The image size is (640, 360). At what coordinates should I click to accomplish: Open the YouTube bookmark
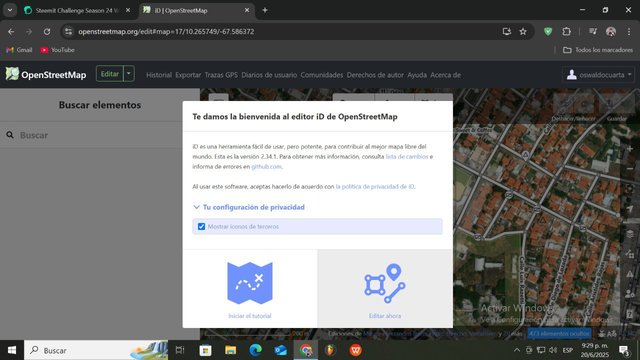(x=57, y=50)
